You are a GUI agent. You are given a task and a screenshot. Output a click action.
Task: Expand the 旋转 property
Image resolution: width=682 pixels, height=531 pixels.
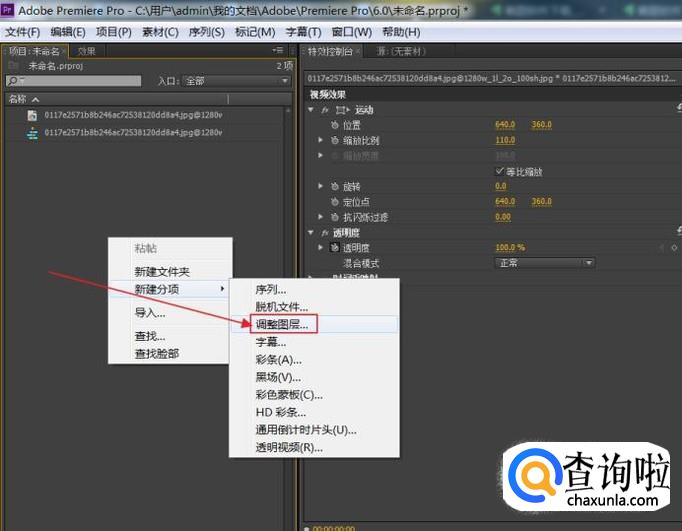coord(321,186)
